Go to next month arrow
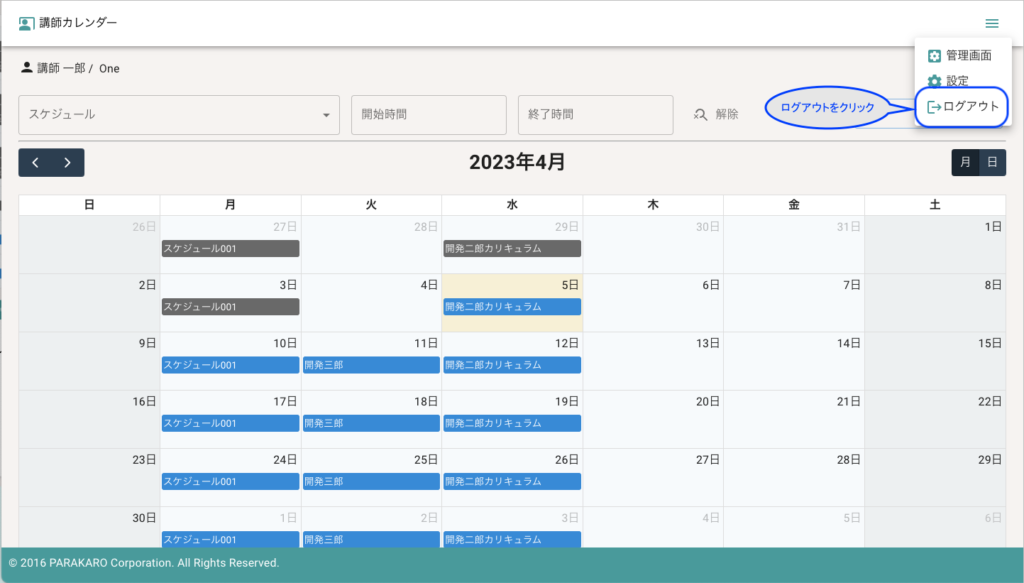Image resolution: width=1024 pixels, height=583 pixels. coord(67,162)
